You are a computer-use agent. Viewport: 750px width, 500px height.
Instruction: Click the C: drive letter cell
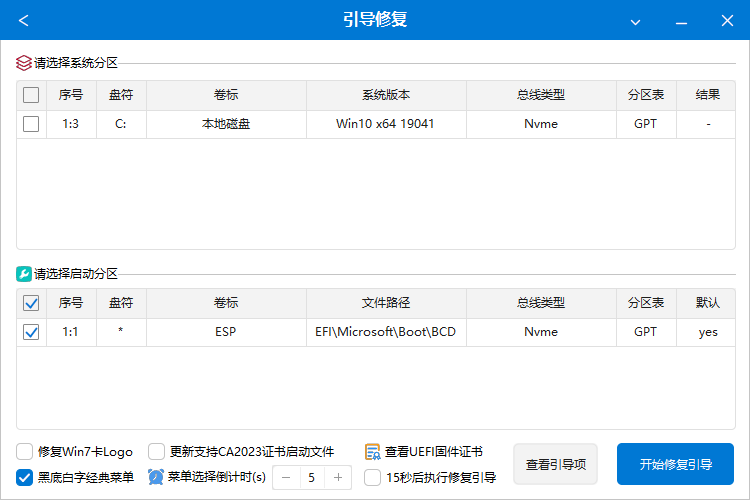coord(121,124)
